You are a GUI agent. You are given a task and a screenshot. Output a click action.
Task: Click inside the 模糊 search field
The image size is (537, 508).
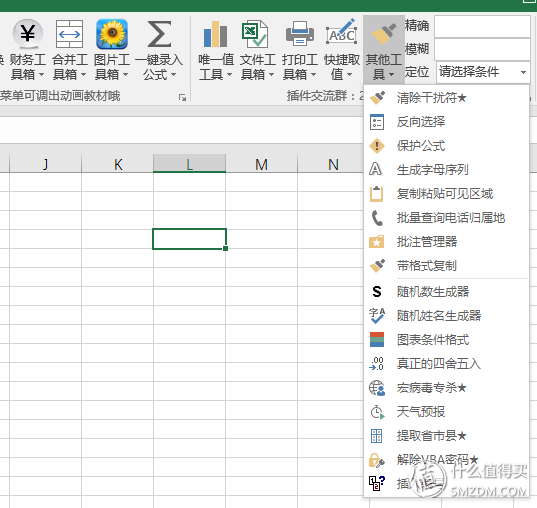(483, 49)
